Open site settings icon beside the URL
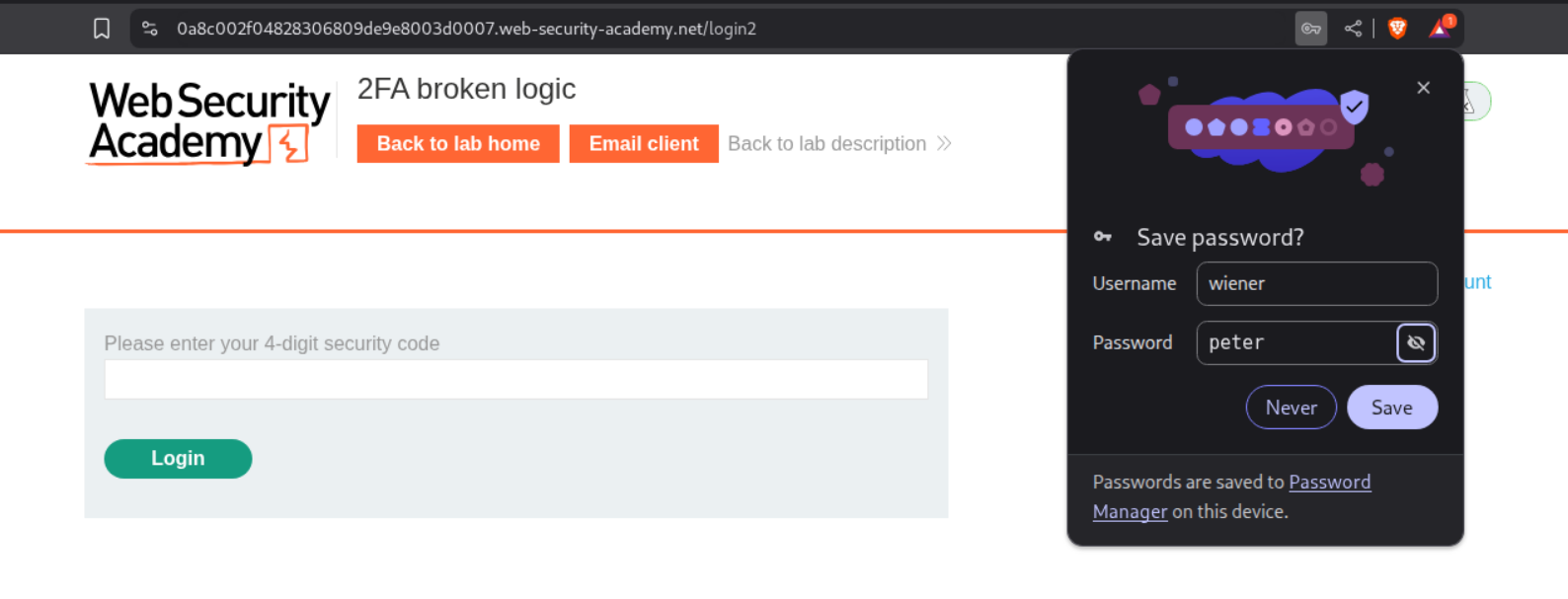Image resolution: width=1568 pixels, height=599 pixels. [x=150, y=29]
